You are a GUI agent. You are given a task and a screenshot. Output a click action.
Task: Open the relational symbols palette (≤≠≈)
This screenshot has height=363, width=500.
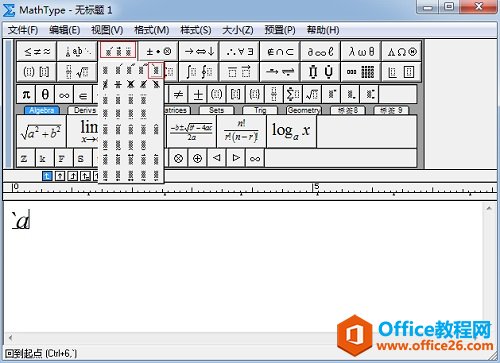pos(37,51)
